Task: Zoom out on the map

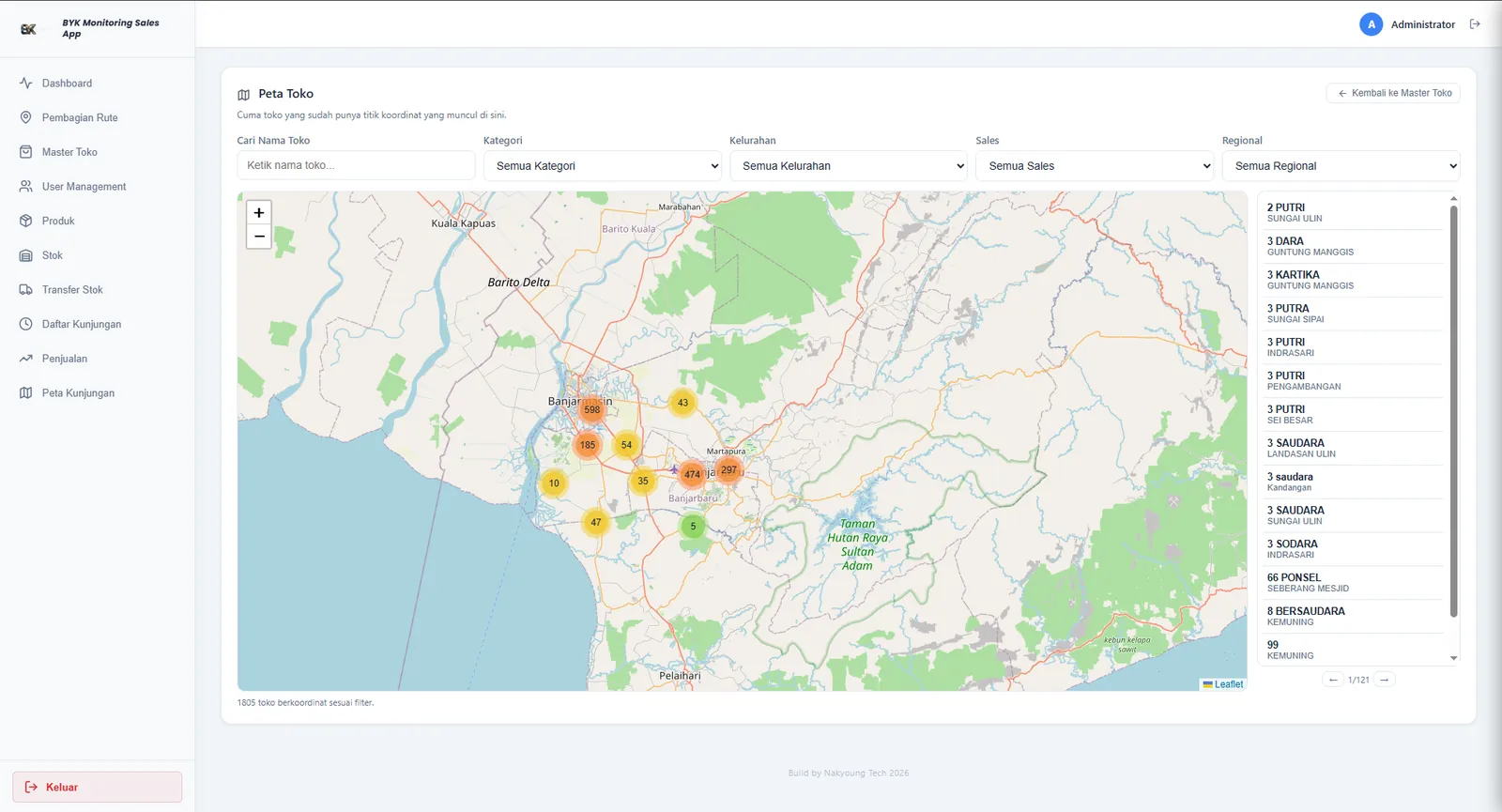Action: click(259, 237)
